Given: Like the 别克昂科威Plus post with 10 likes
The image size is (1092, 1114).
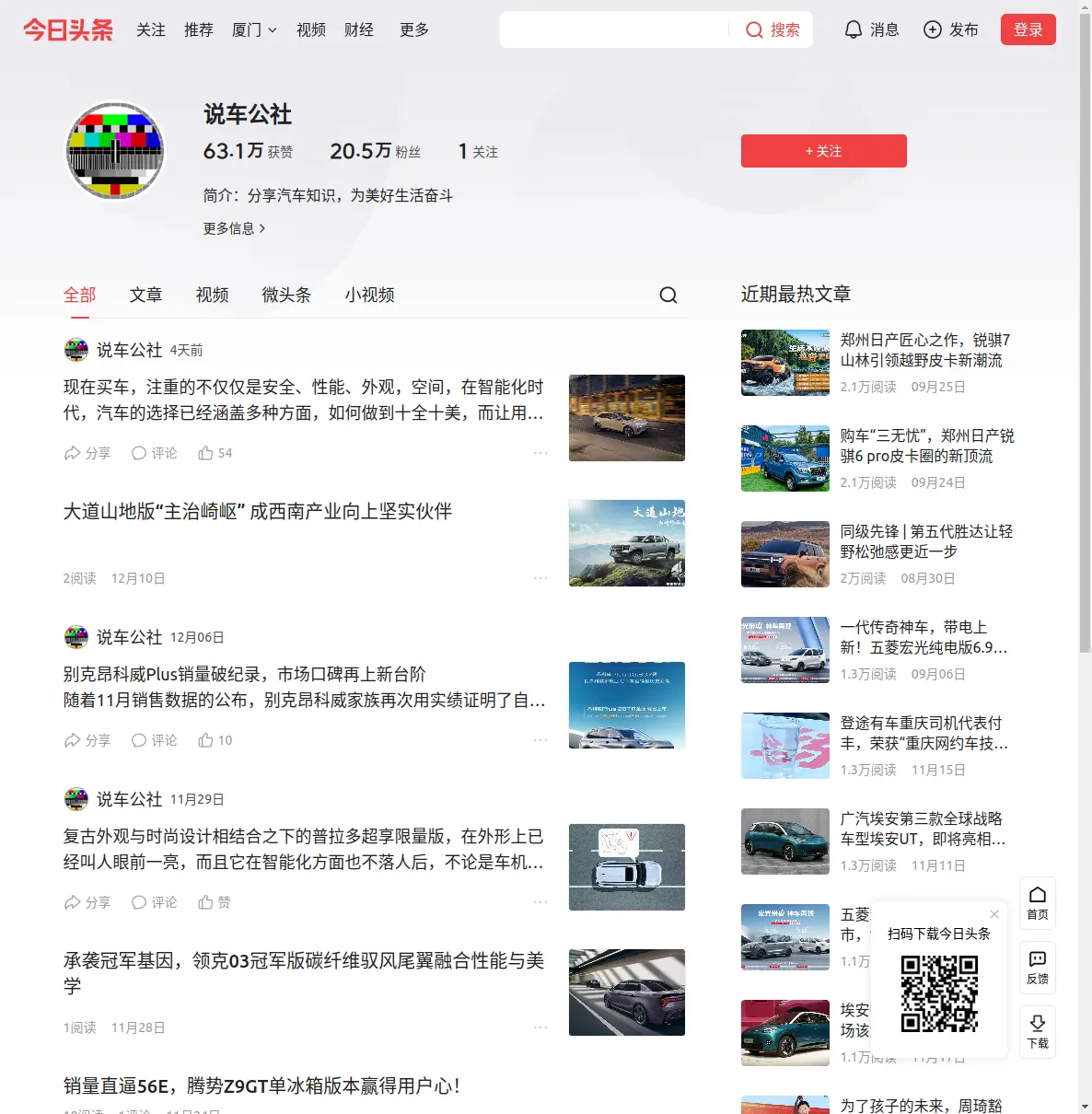Looking at the screenshot, I should pyautogui.click(x=215, y=740).
